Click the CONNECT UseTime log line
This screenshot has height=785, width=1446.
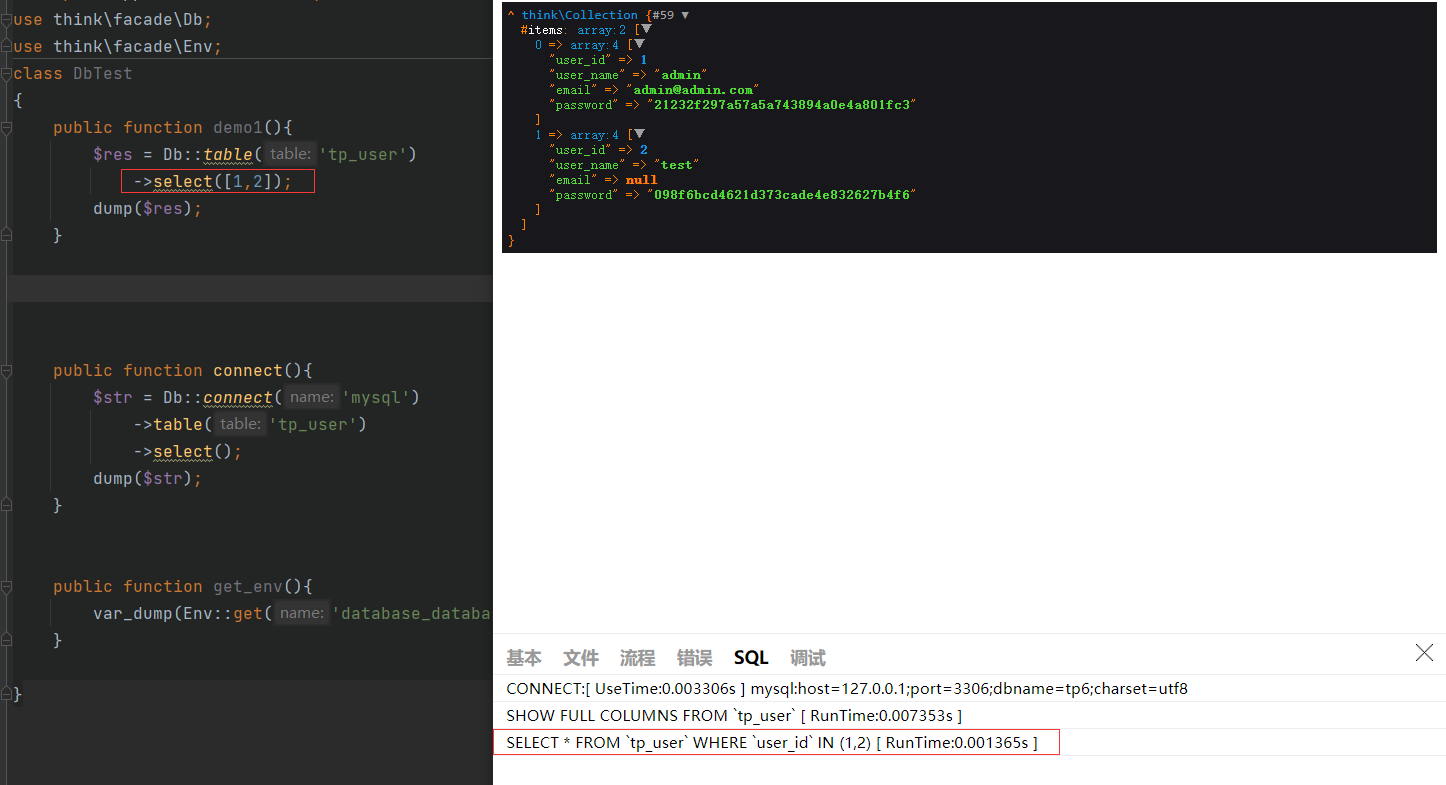[847, 689]
